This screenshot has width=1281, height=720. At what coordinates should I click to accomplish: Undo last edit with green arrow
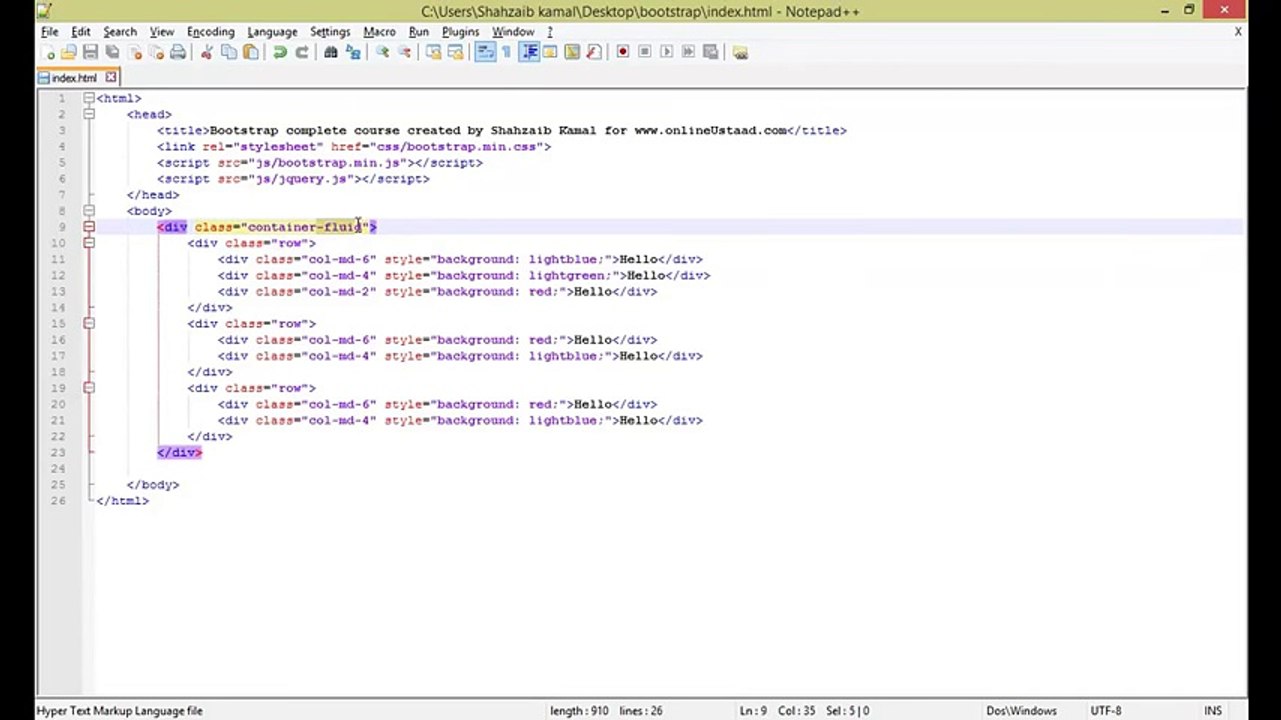[280, 52]
